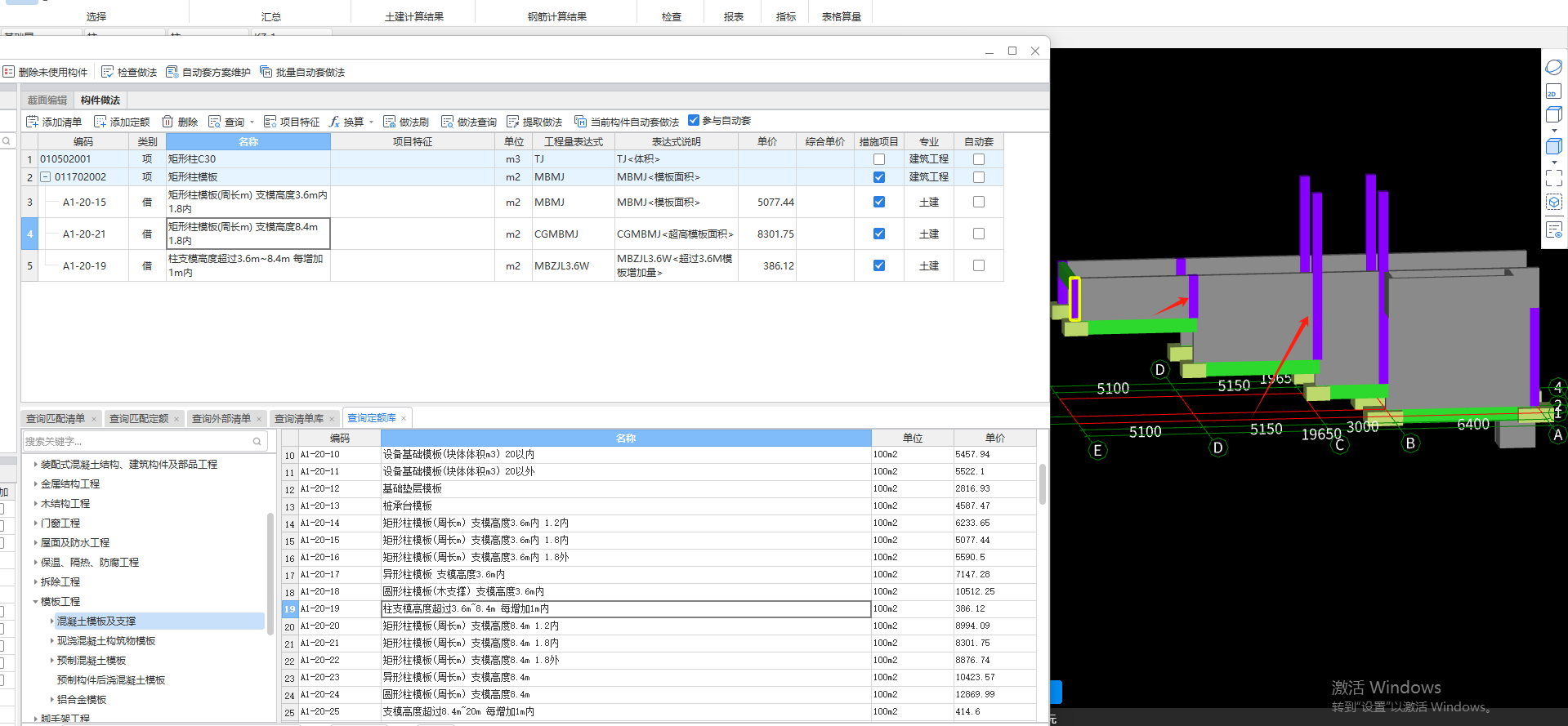Open 自动套方案维护 tool
1568x726 pixels.
(x=208, y=72)
